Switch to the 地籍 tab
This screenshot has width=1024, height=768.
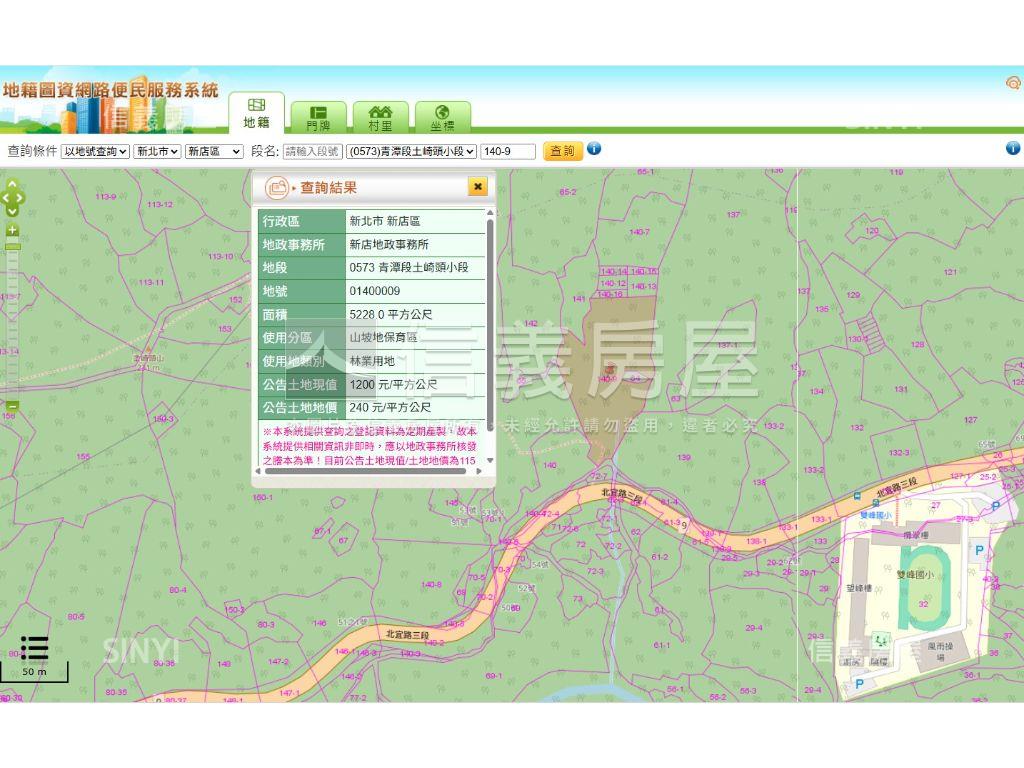tap(256, 114)
